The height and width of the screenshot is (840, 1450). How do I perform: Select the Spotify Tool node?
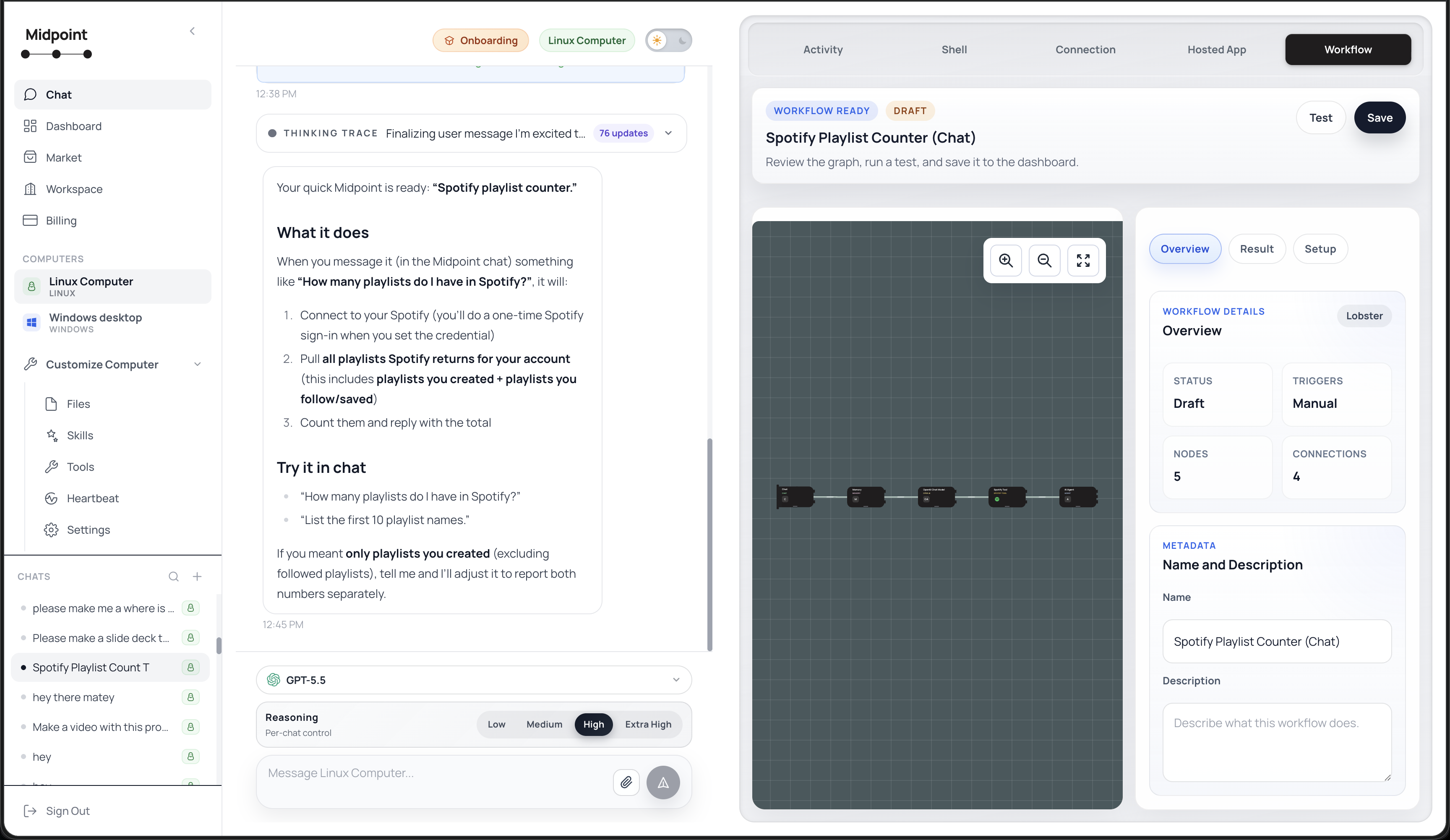point(1007,496)
